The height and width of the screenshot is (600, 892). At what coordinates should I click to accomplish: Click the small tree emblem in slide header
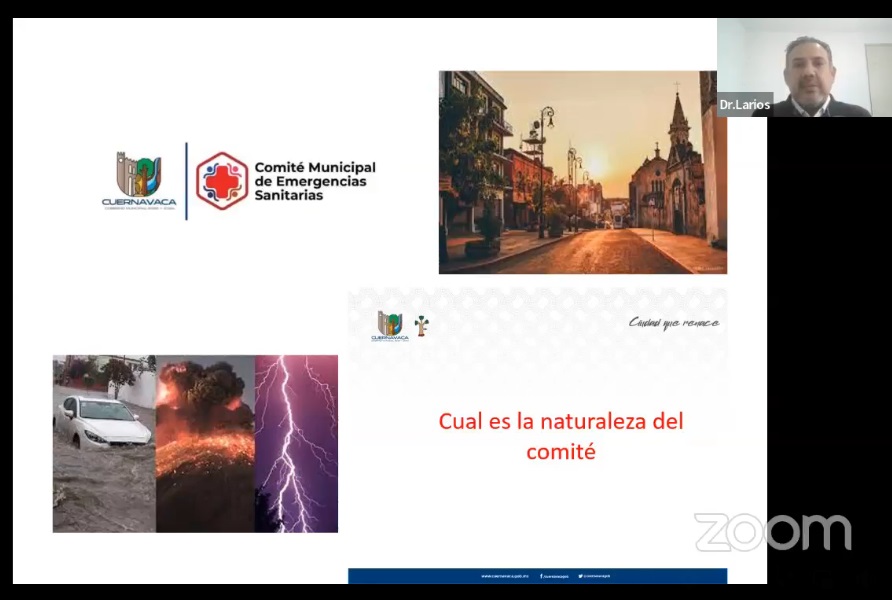pos(422,325)
